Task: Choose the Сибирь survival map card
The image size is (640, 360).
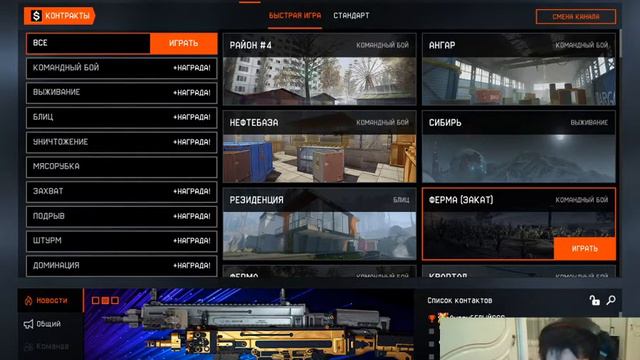Action: click(x=519, y=147)
